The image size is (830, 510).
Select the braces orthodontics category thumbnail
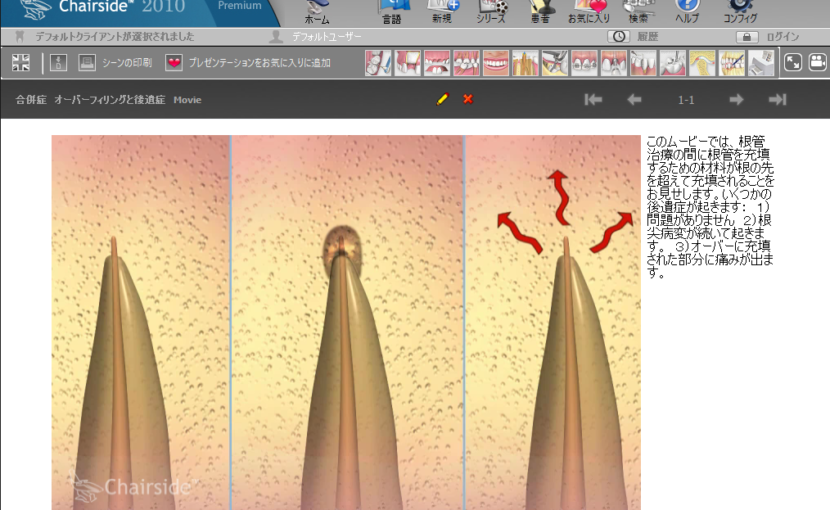click(584, 63)
